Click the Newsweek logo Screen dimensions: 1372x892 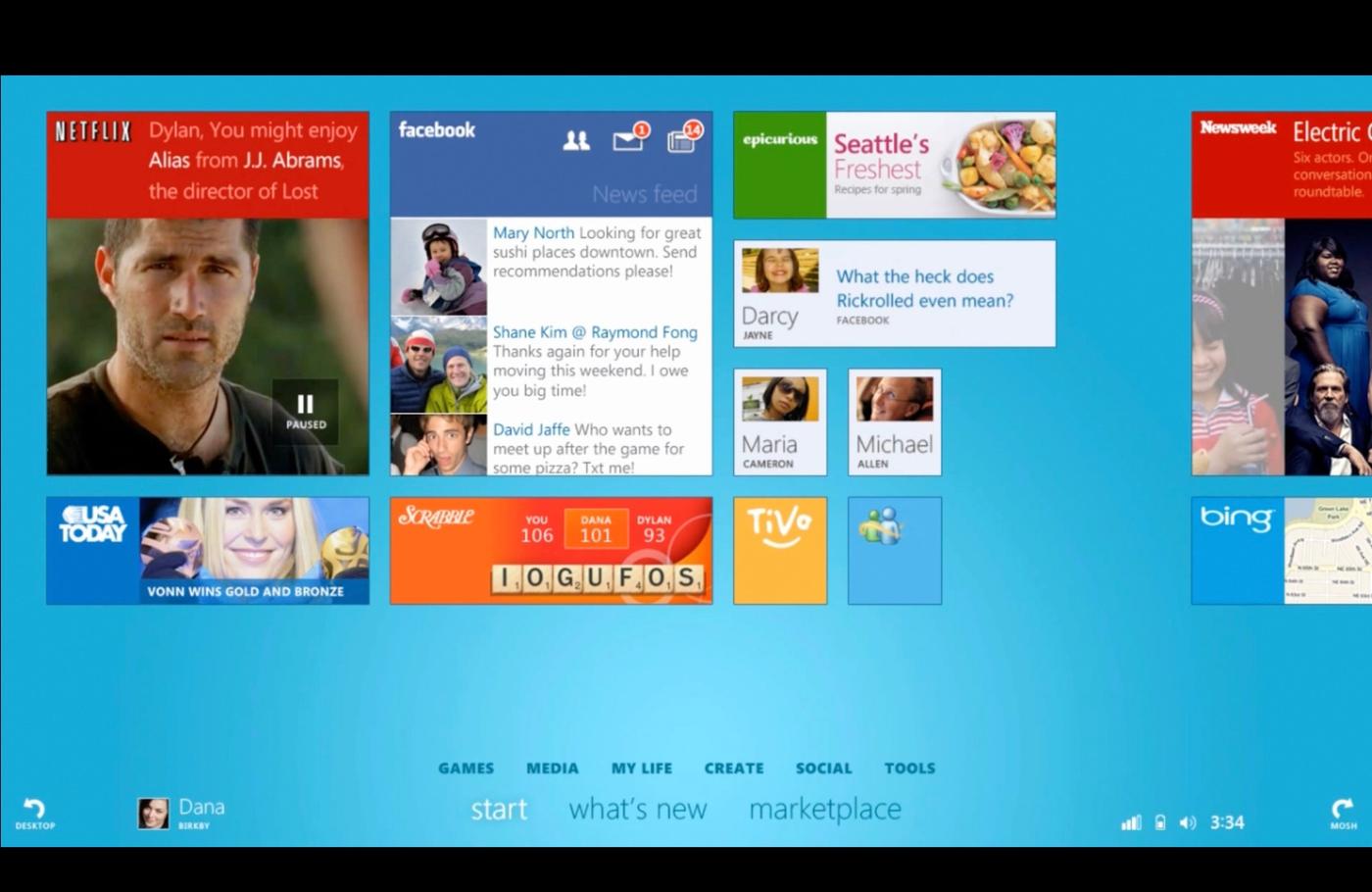click(1239, 127)
